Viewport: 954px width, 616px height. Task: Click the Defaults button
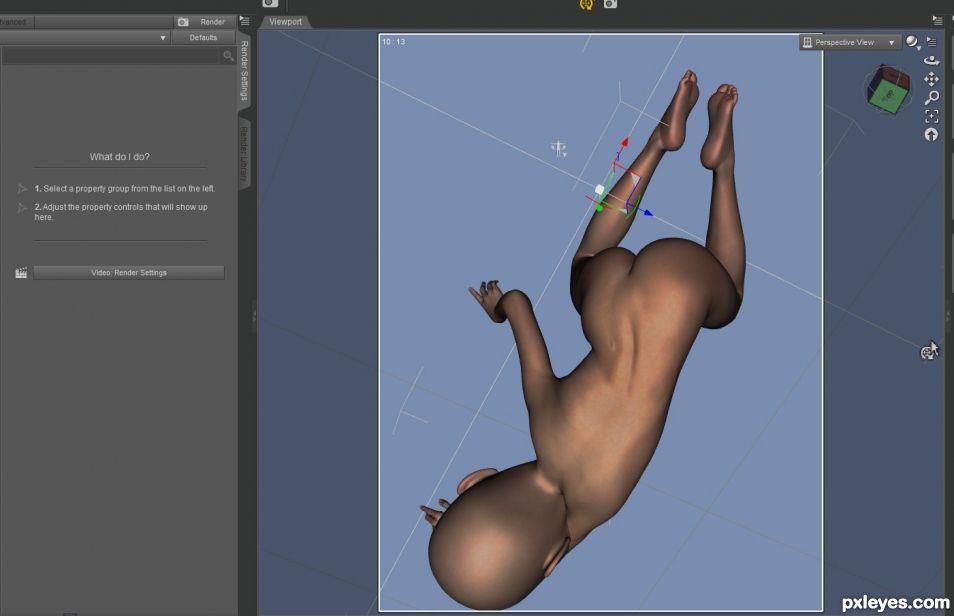click(203, 38)
